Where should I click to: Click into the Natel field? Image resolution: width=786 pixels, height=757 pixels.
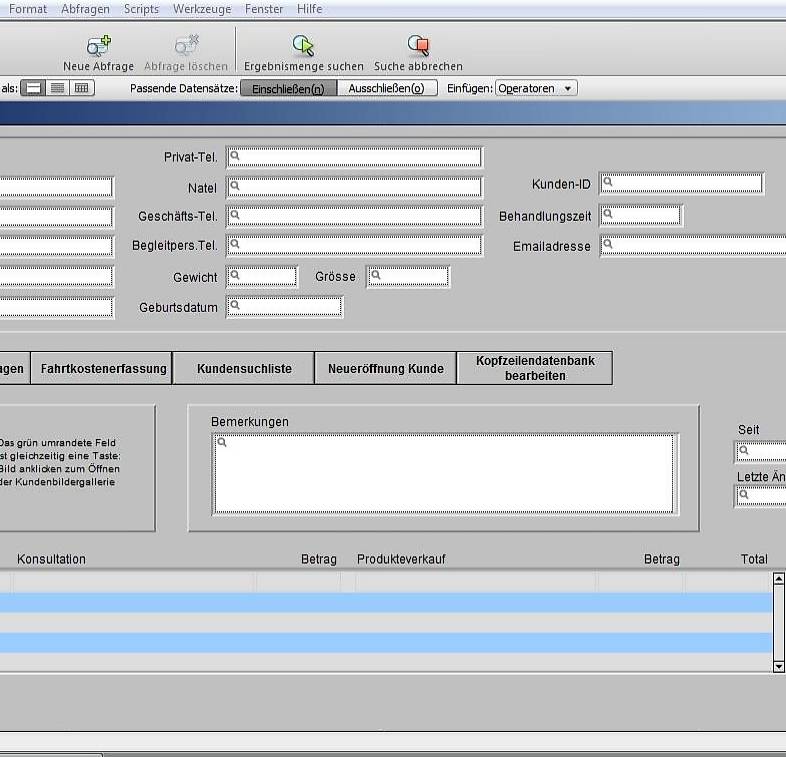point(354,187)
